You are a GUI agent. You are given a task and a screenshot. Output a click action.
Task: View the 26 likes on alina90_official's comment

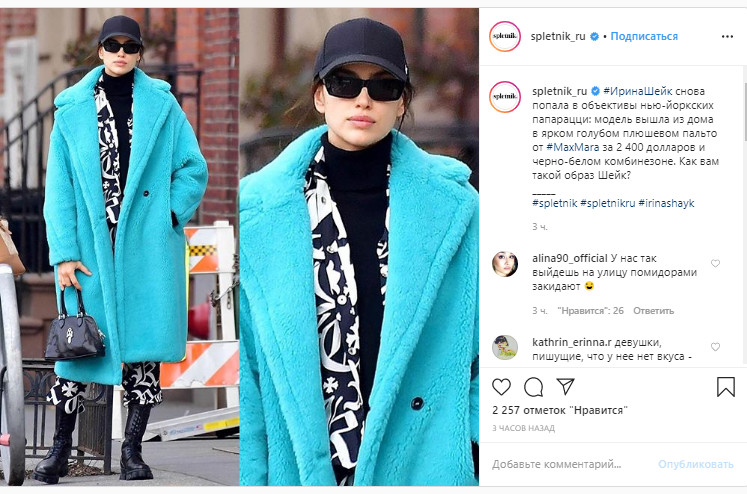click(590, 311)
